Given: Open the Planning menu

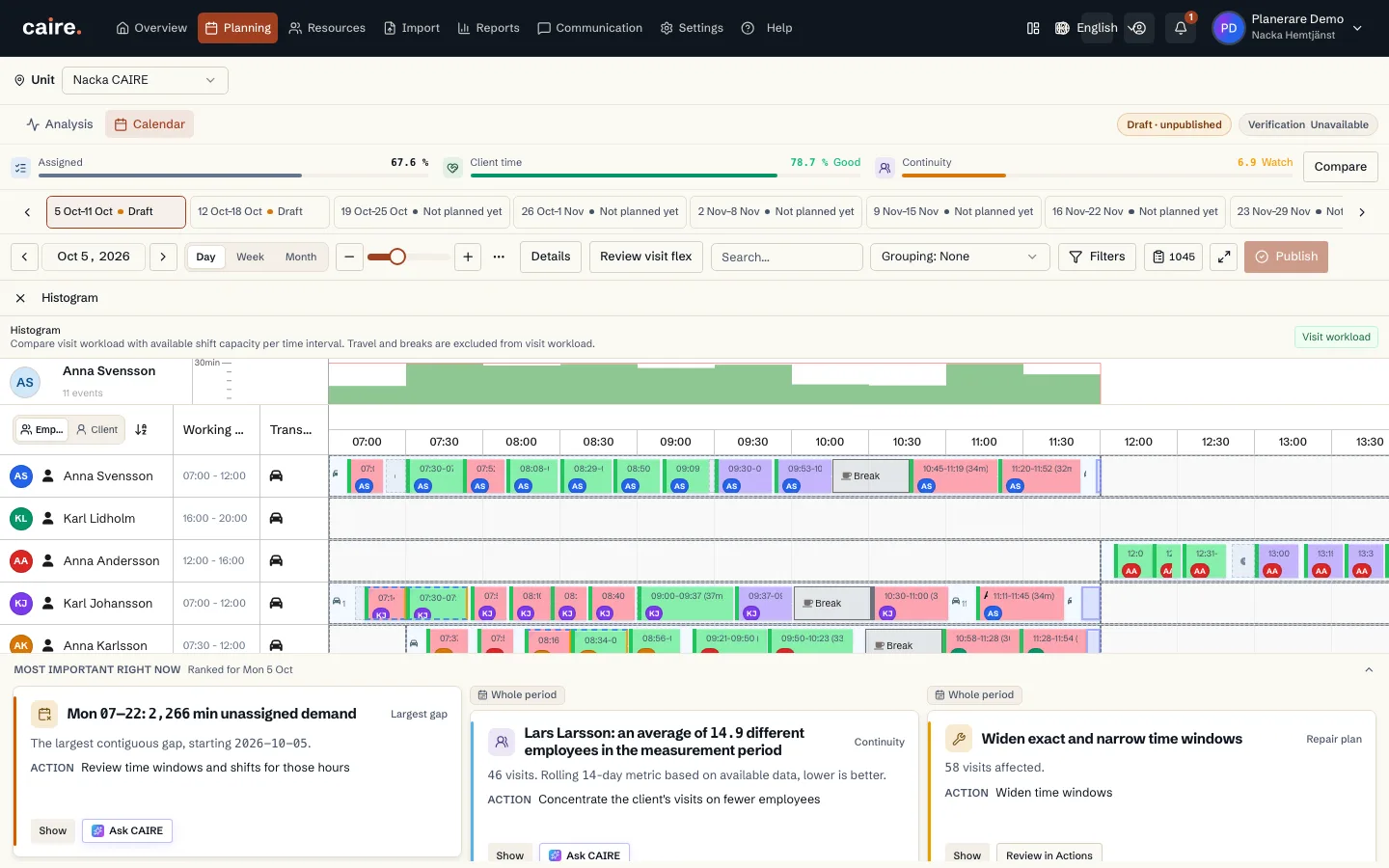Looking at the screenshot, I should [x=237, y=28].
